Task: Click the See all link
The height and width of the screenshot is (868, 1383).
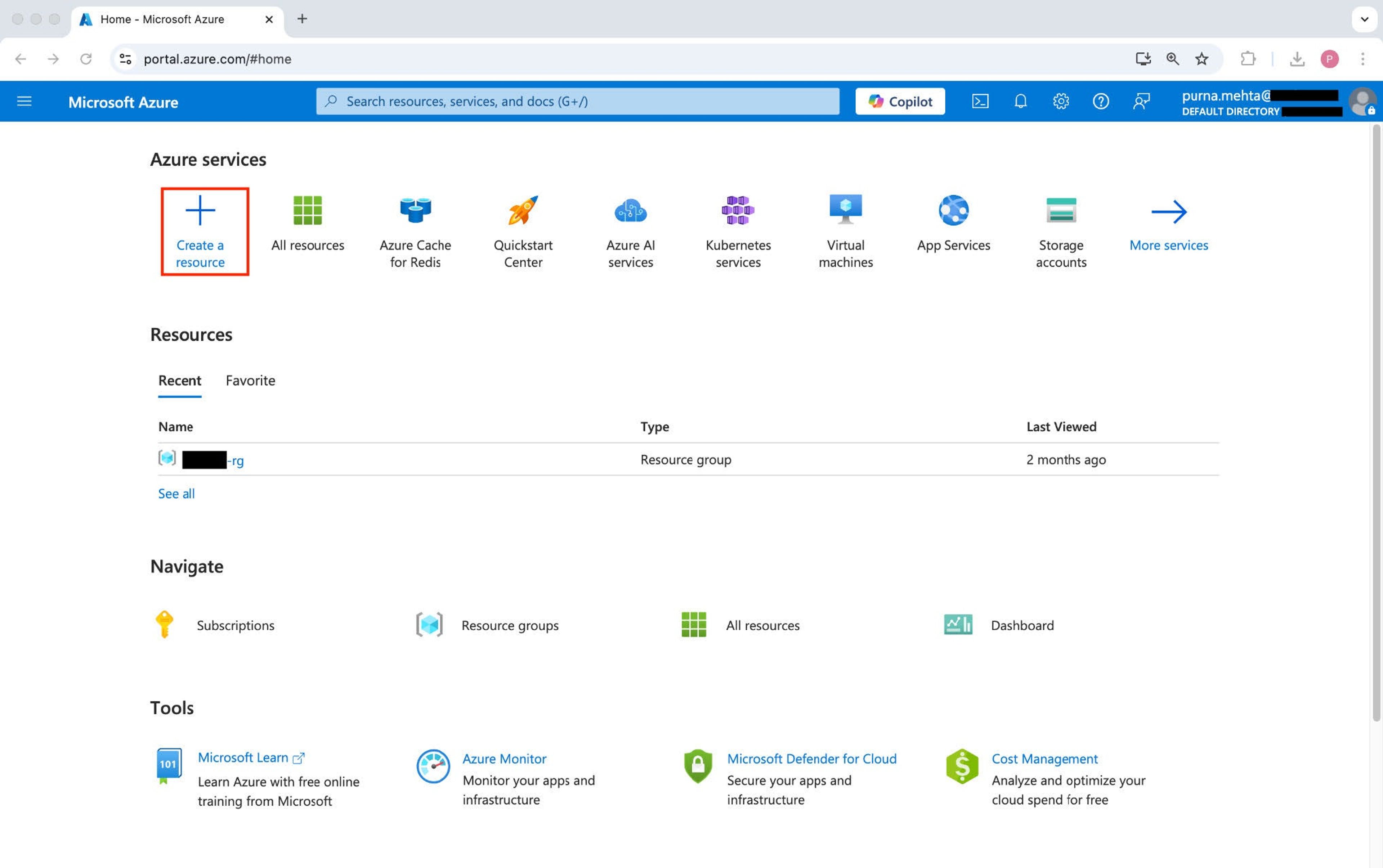Action: pyautogui.click(x=176, y=493)
